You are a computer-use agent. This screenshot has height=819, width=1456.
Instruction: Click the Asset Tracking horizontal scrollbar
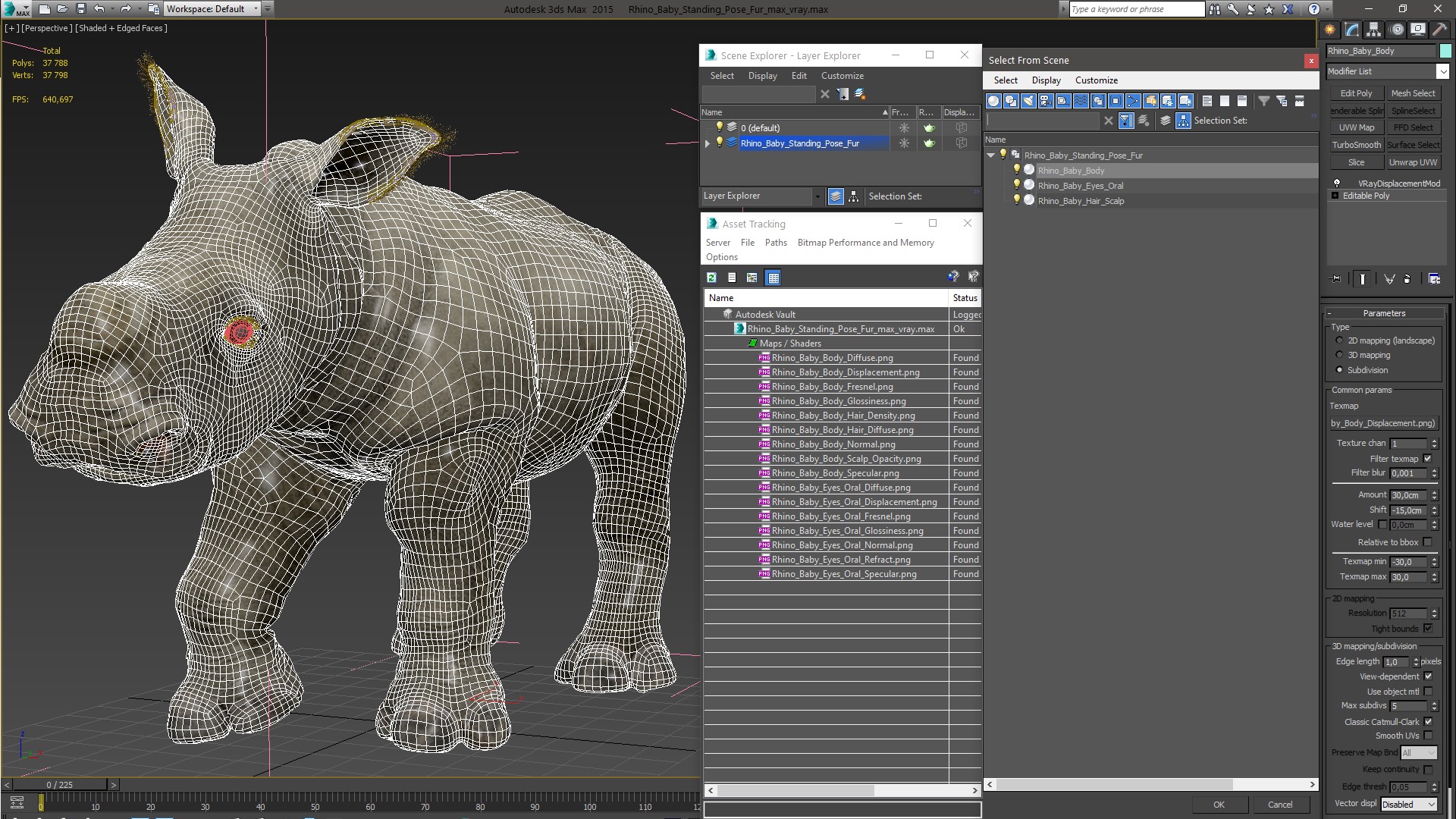point(842,790)
